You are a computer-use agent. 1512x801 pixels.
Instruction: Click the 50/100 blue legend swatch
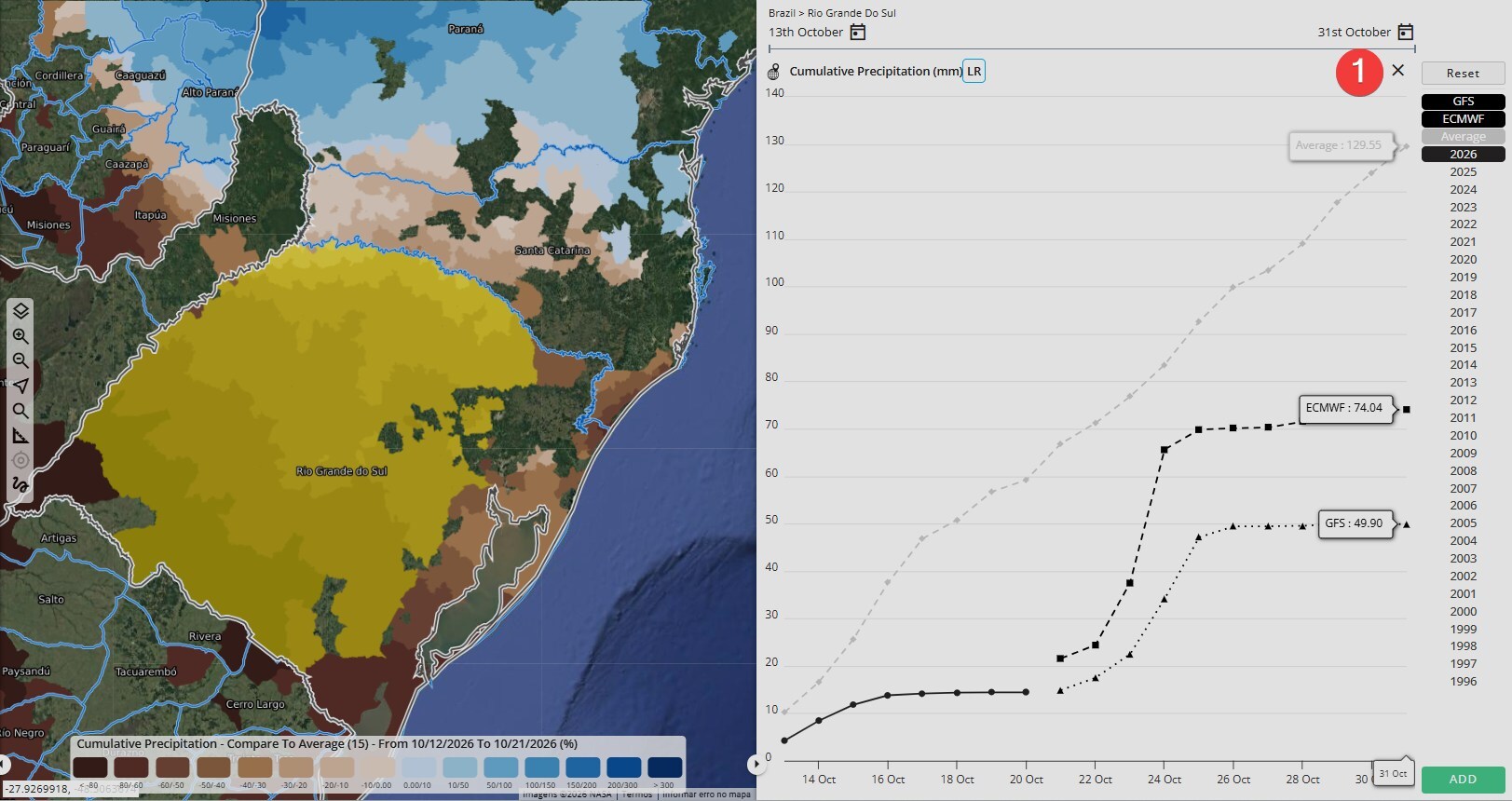coord(500,767)
